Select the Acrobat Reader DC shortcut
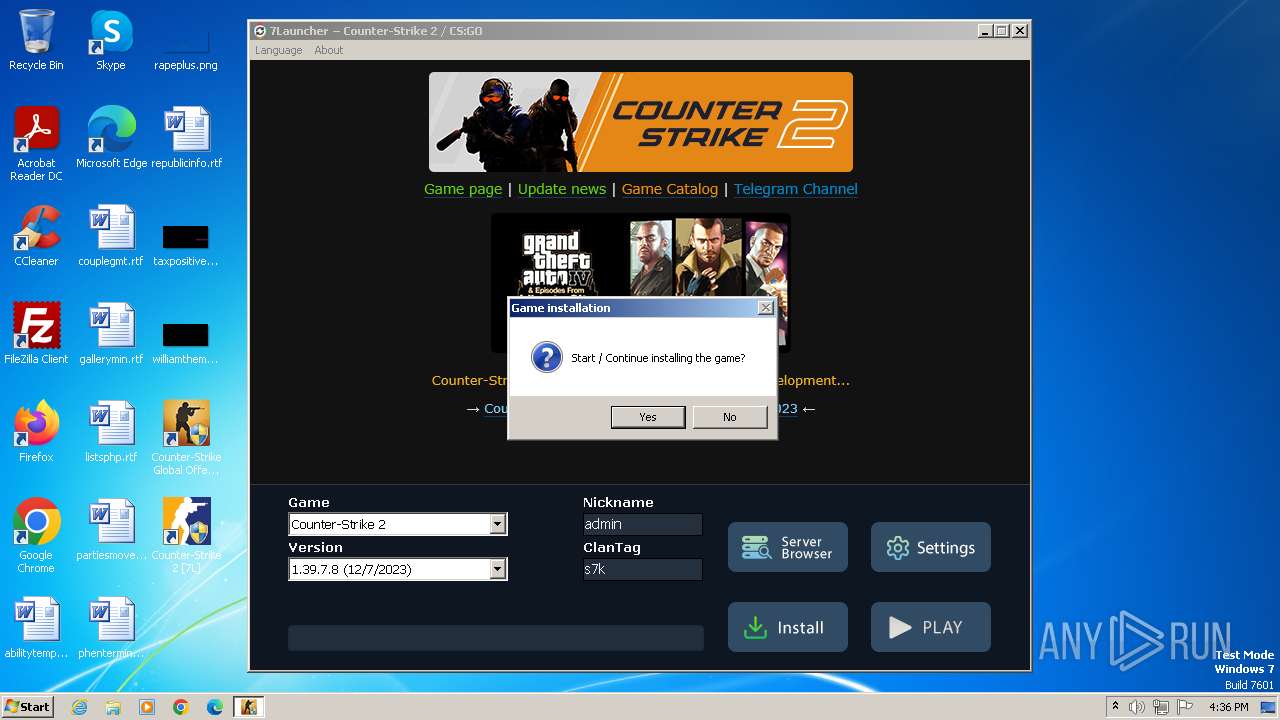The width and height of the screenshot is (1280, 720). 36,144
